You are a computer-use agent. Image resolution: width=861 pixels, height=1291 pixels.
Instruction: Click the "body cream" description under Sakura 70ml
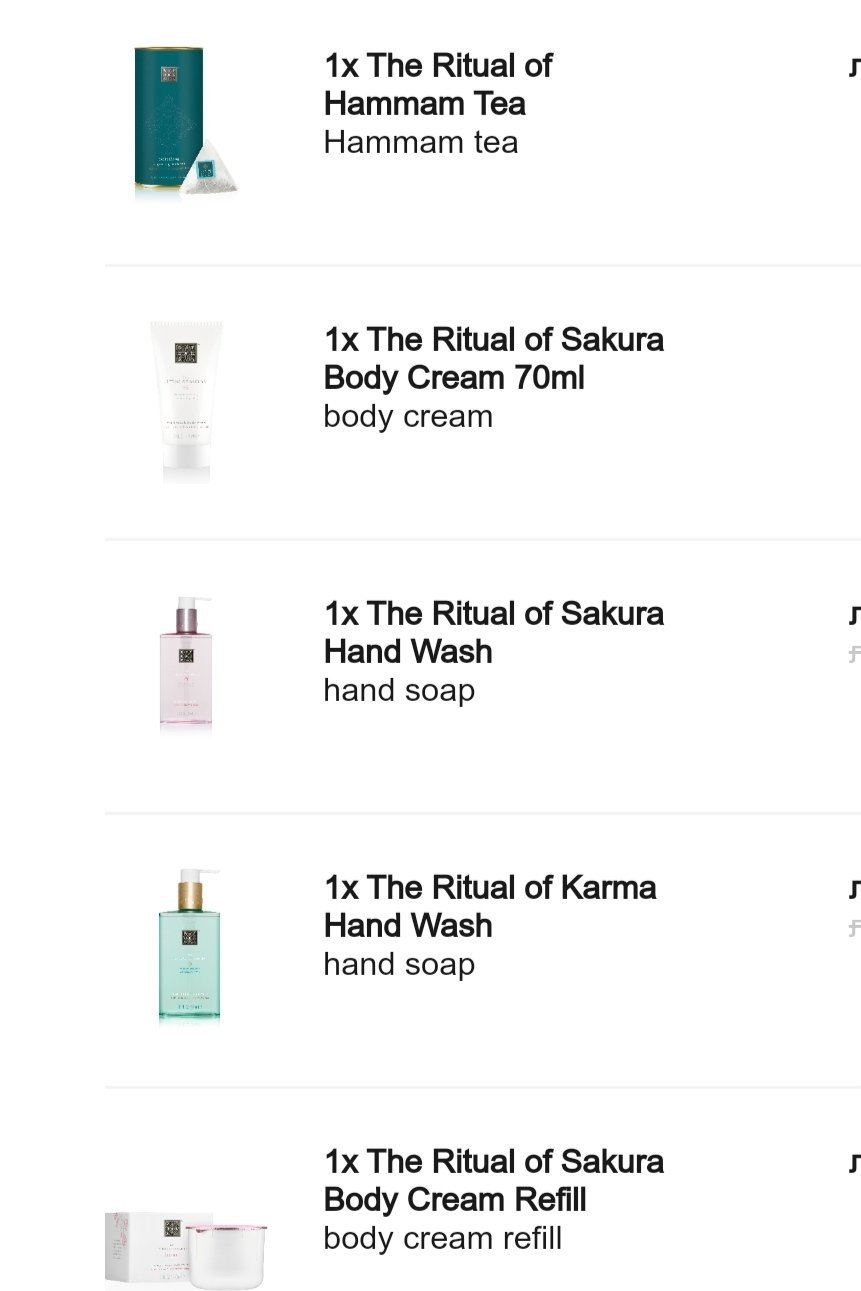point(408,417)
